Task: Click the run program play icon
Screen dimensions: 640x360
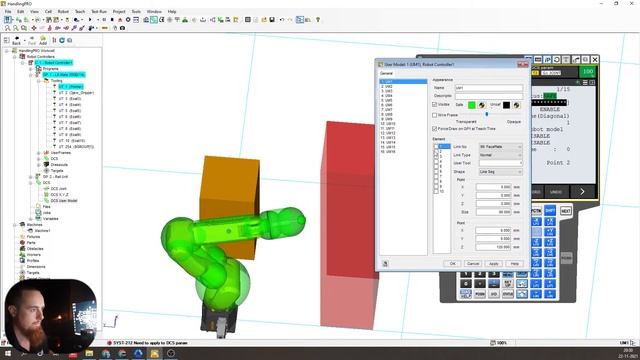Action: point(90,20)
